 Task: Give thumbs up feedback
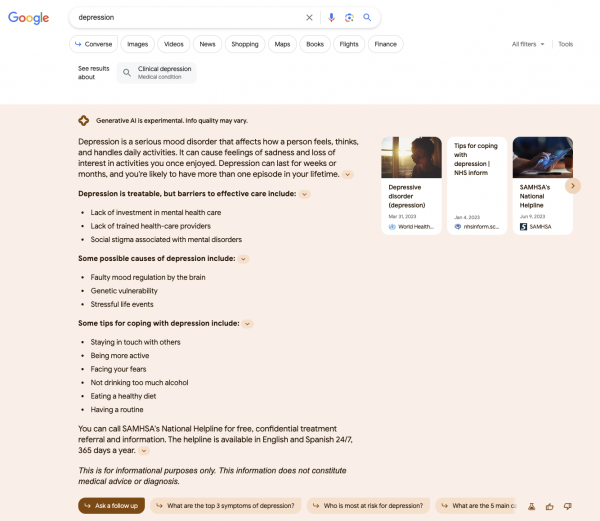click(x=549, y=506)
